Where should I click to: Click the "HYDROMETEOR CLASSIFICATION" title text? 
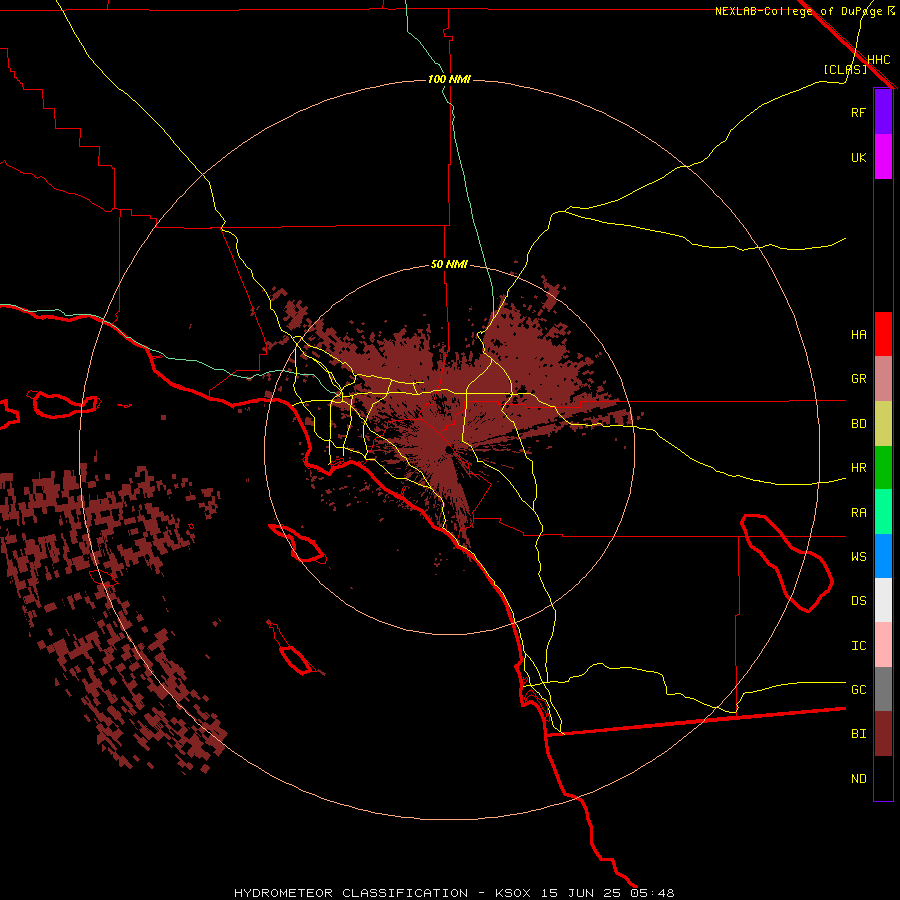351,893
